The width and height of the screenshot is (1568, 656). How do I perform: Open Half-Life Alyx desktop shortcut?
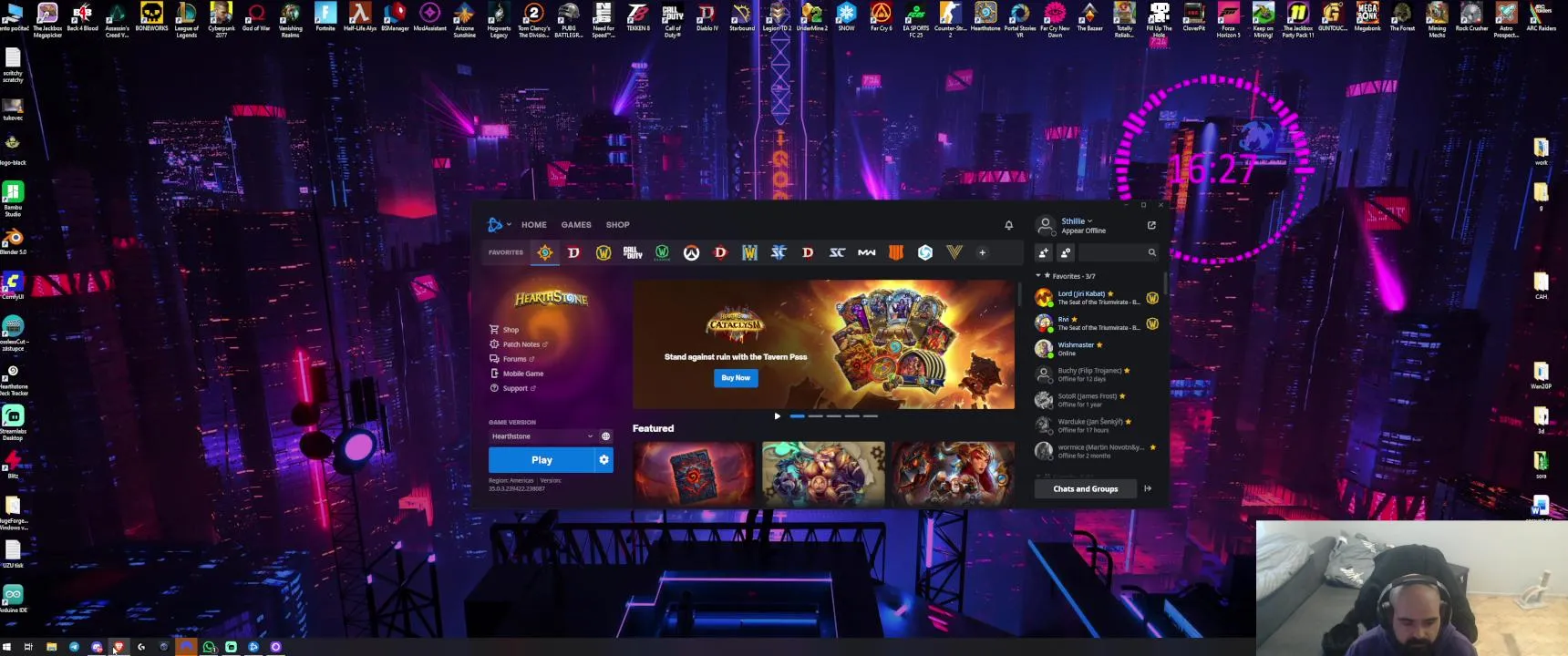[360, 16]
